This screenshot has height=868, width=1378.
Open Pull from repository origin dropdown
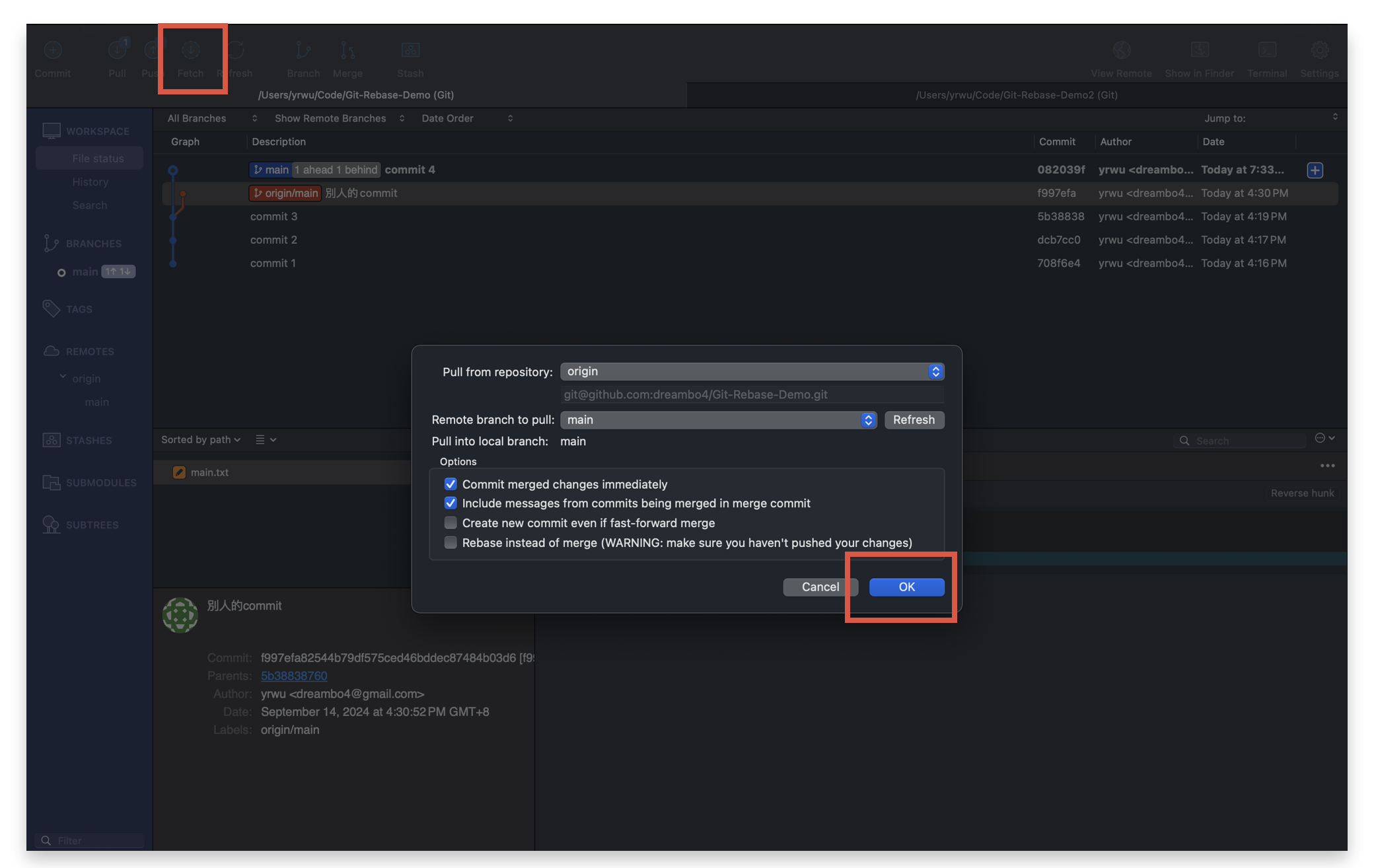point(752,371)
